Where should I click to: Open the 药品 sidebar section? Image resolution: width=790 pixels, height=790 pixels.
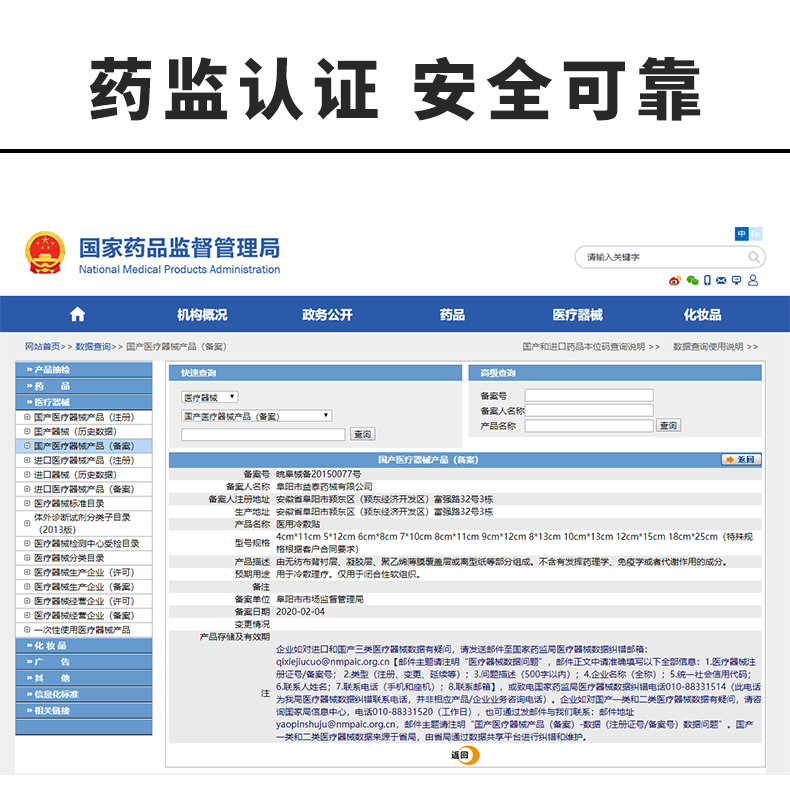(x=84, y=386)
